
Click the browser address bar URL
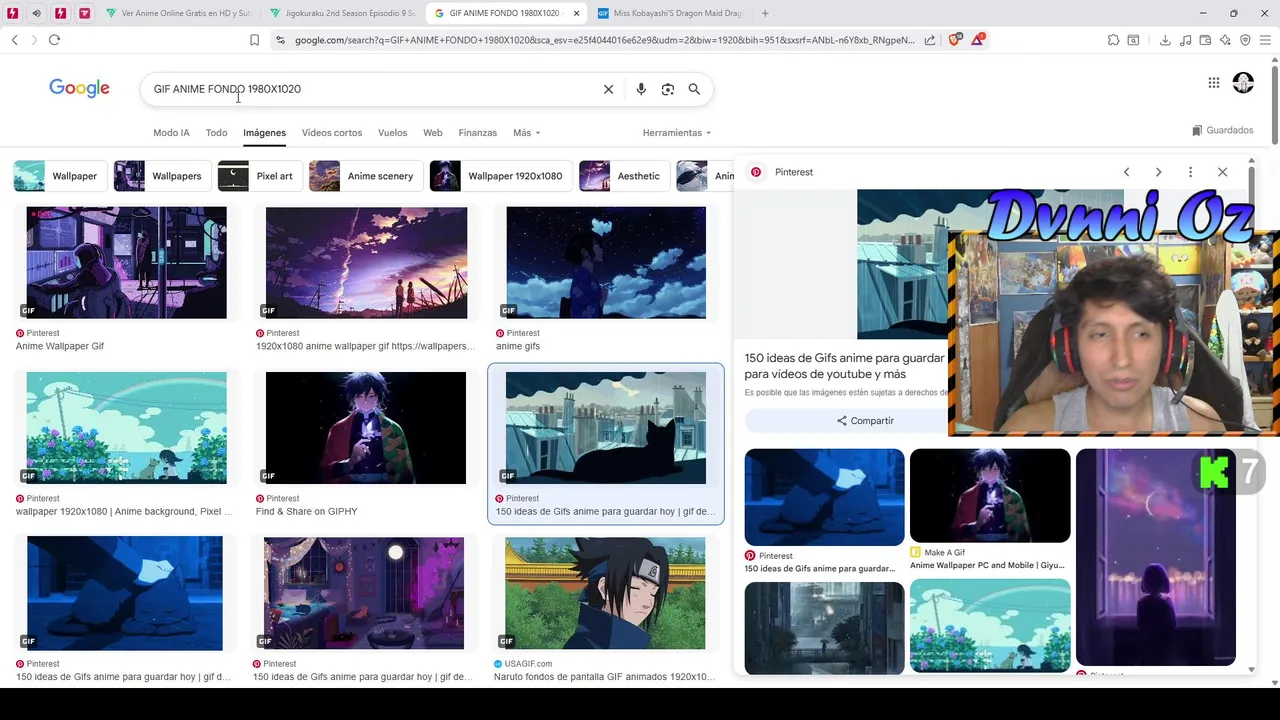[604, 40]
